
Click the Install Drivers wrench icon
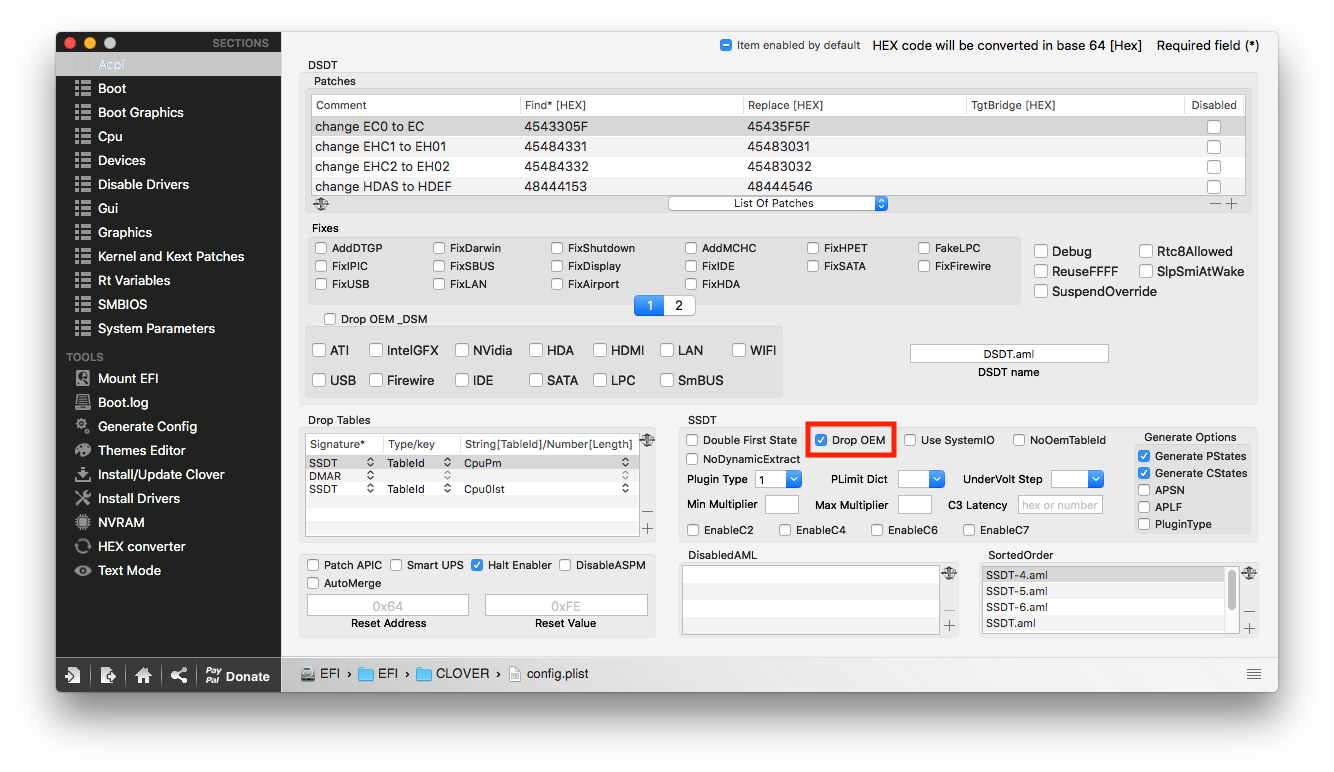tap(83, 498)
